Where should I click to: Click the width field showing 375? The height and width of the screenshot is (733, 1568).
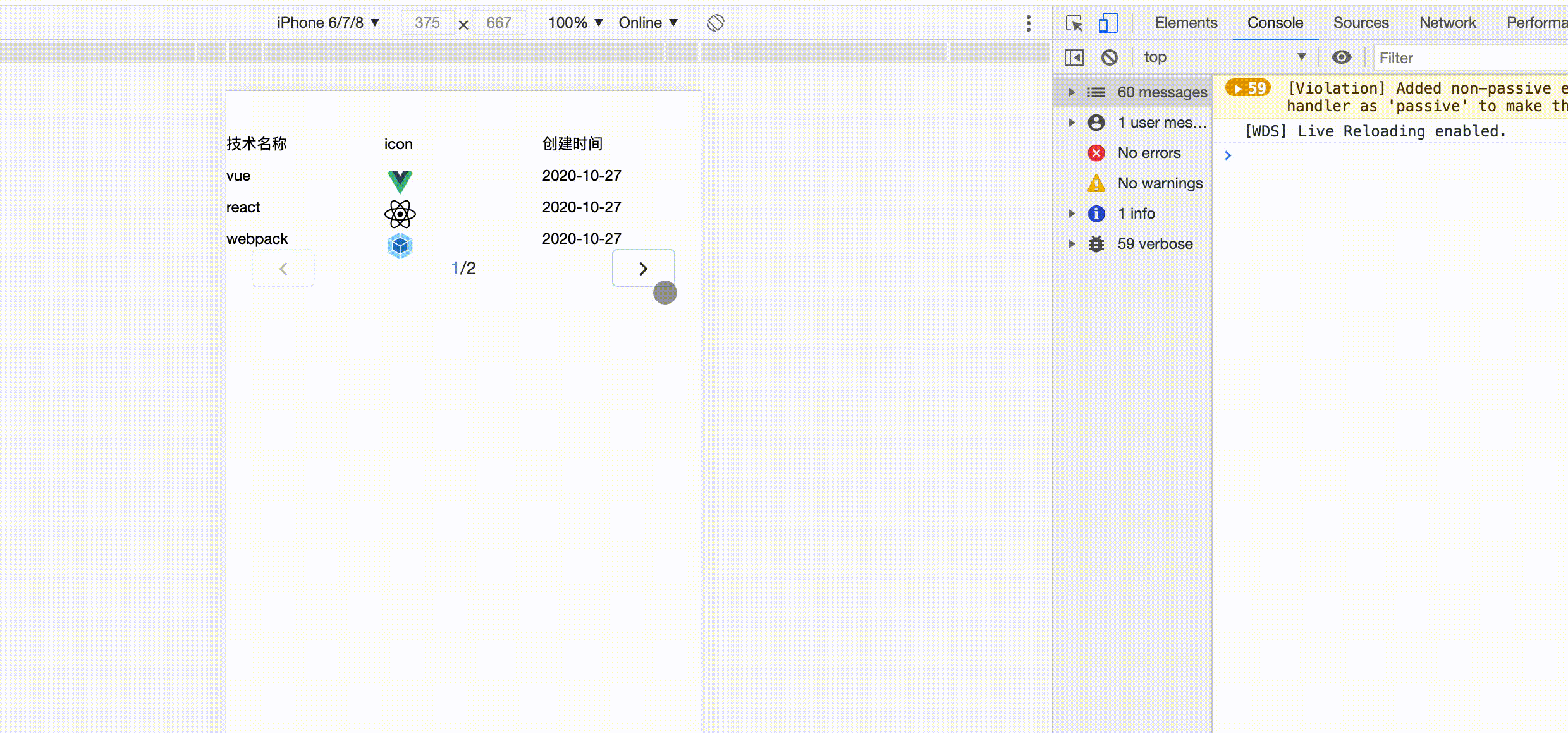(427, 23)
